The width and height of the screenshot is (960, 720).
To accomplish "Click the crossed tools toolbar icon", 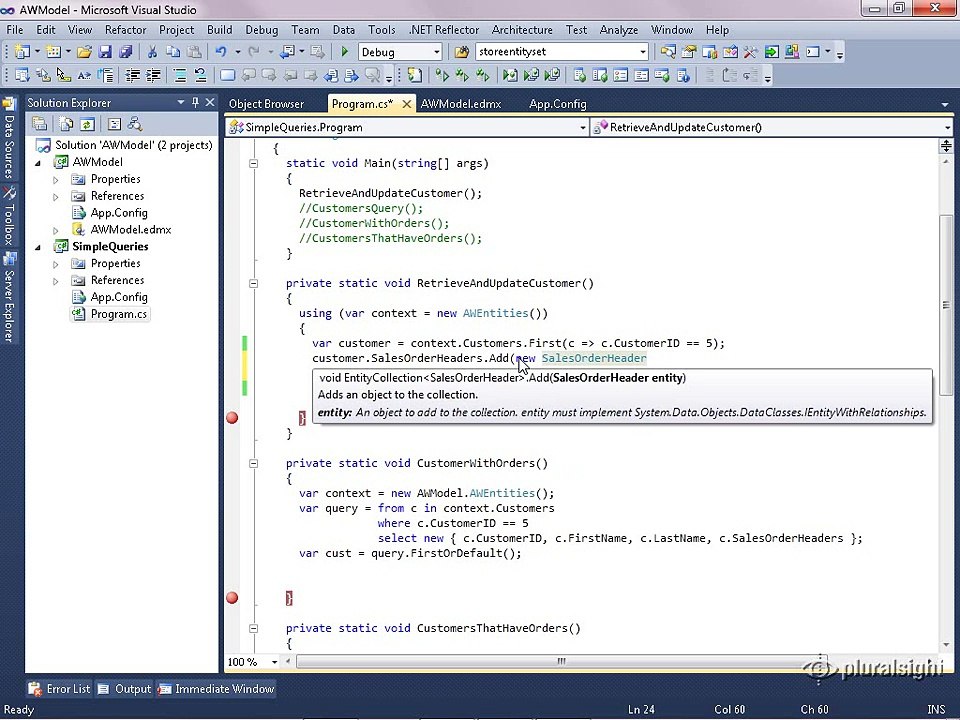I will pyautogui.click(x=751, y=52).
